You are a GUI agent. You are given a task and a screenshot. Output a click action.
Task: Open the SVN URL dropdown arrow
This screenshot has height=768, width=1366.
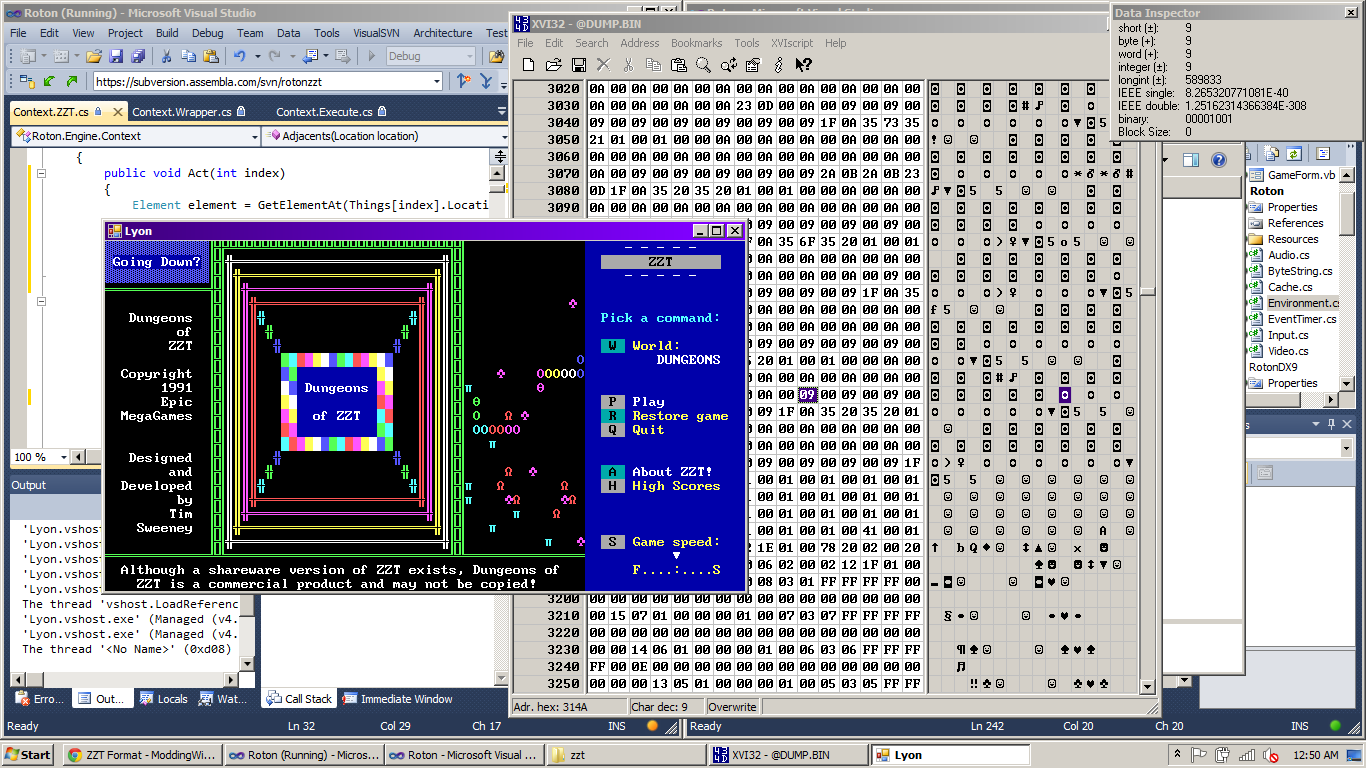tap(437, 81)
